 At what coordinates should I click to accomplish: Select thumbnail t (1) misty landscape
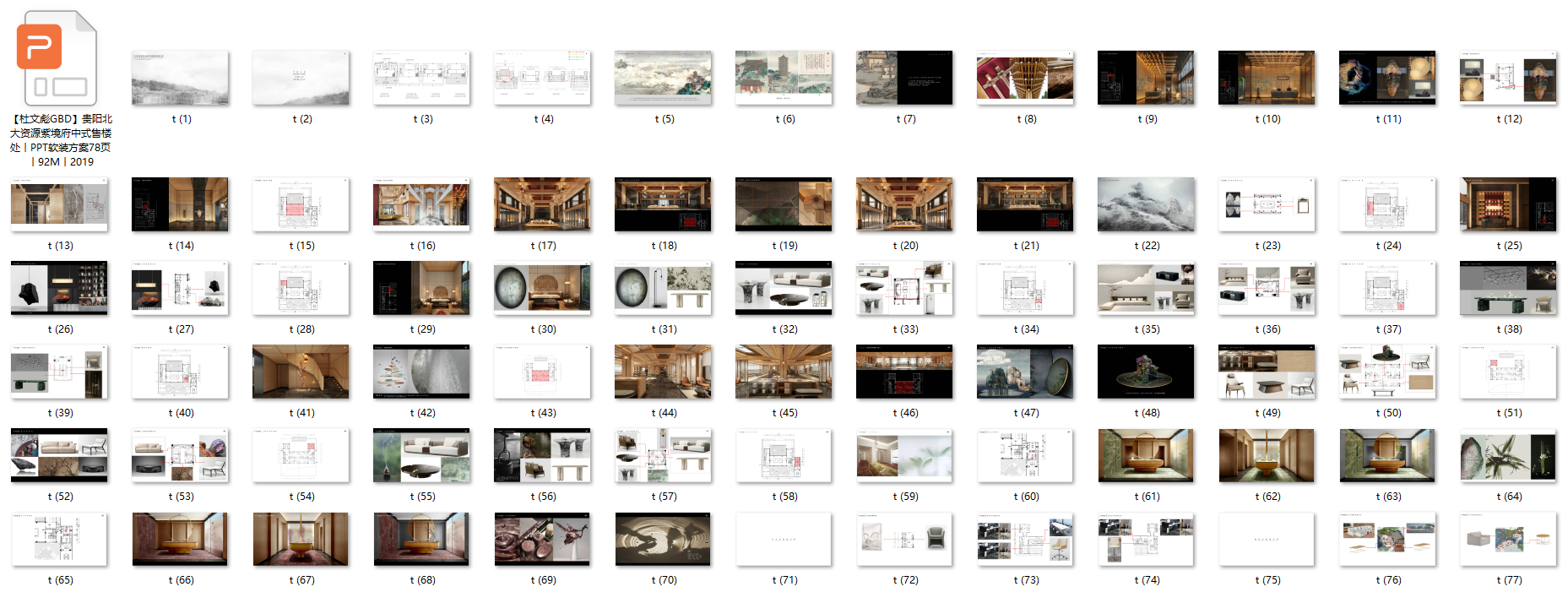pyautogui.click(x=180, y=78)
